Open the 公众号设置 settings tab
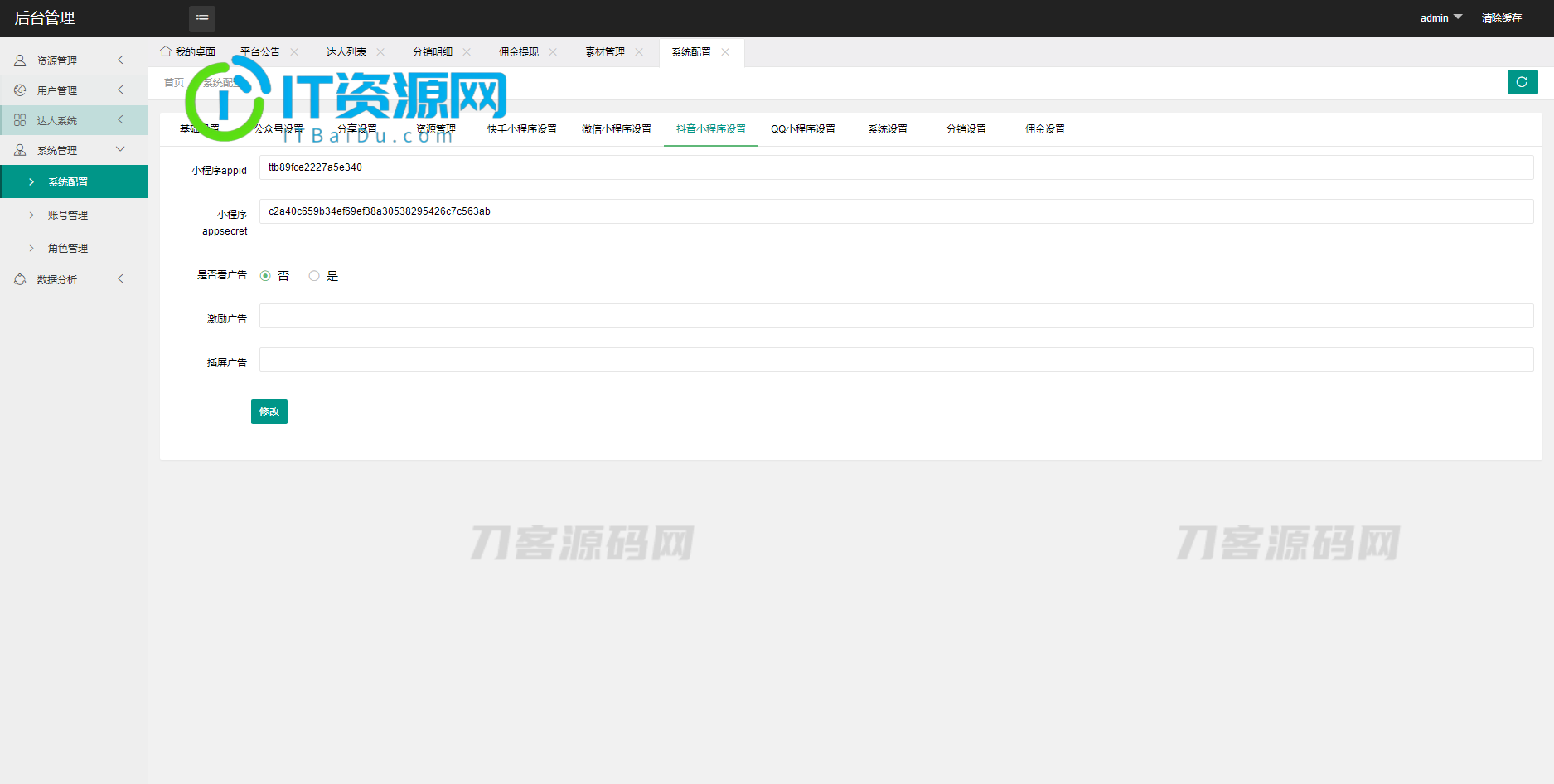Viewport: 1554px width, 784px height. [278, 129]
